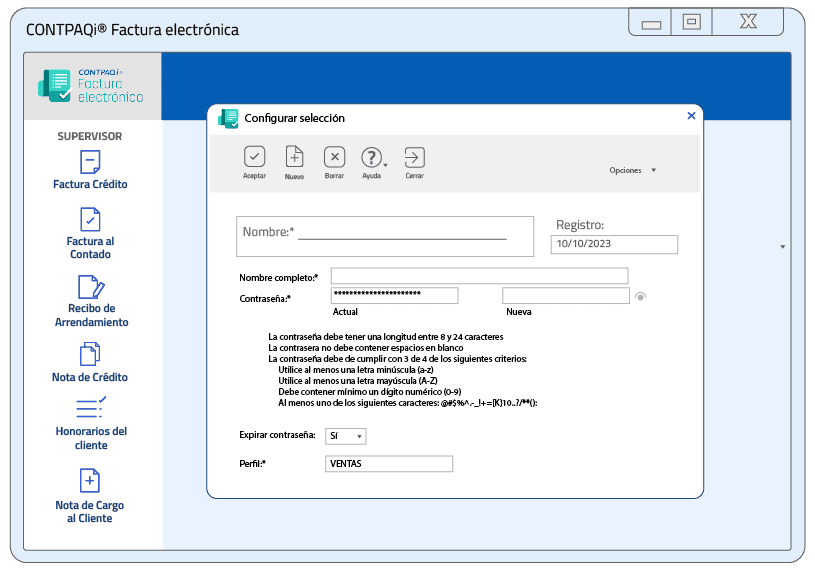Viewport: 815px width, 571px height.
Task: Open the Ayuda question mark icon
Action: pyautogui.click(x=371, y=157)
